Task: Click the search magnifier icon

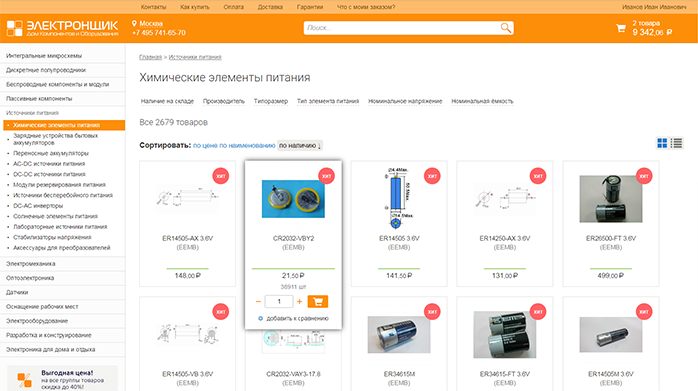Action: click(x=506, y=28)
